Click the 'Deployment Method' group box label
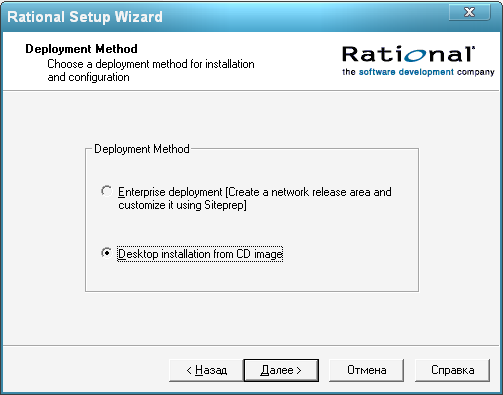503x395 pixels. [142, 149]
